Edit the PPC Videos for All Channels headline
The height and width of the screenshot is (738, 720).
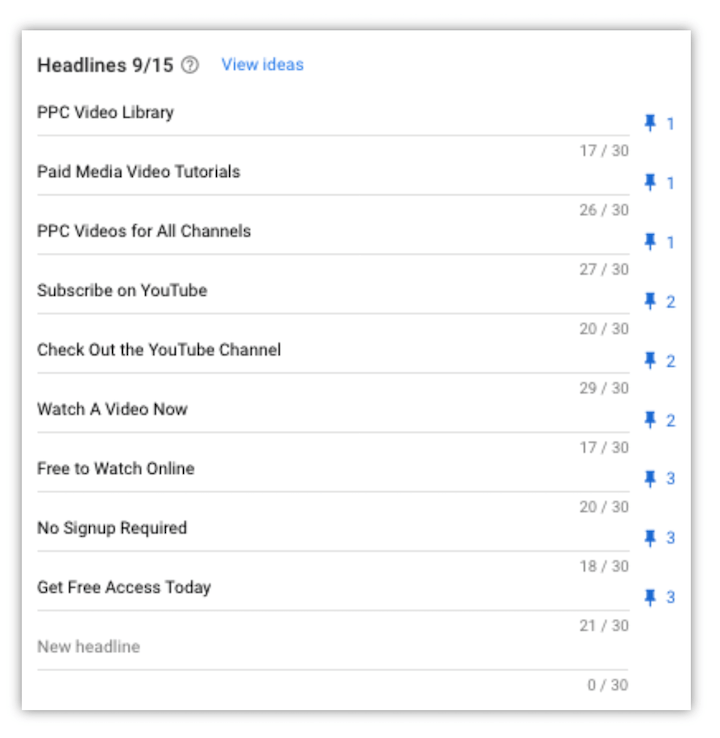click(x=333, y=232)
